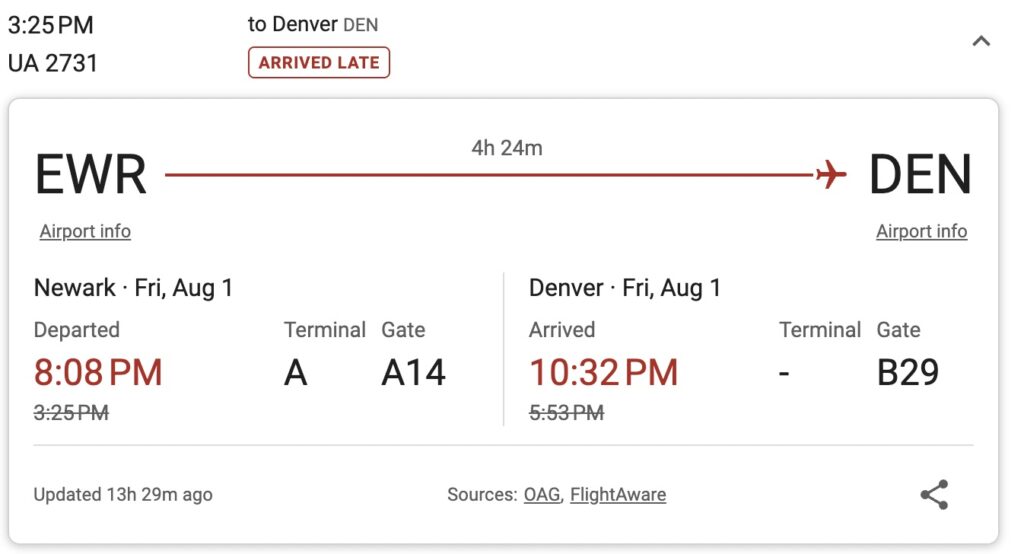Click the DEN airport code heading
This screenshot has height=554, width=1024.
coord(920,174)
